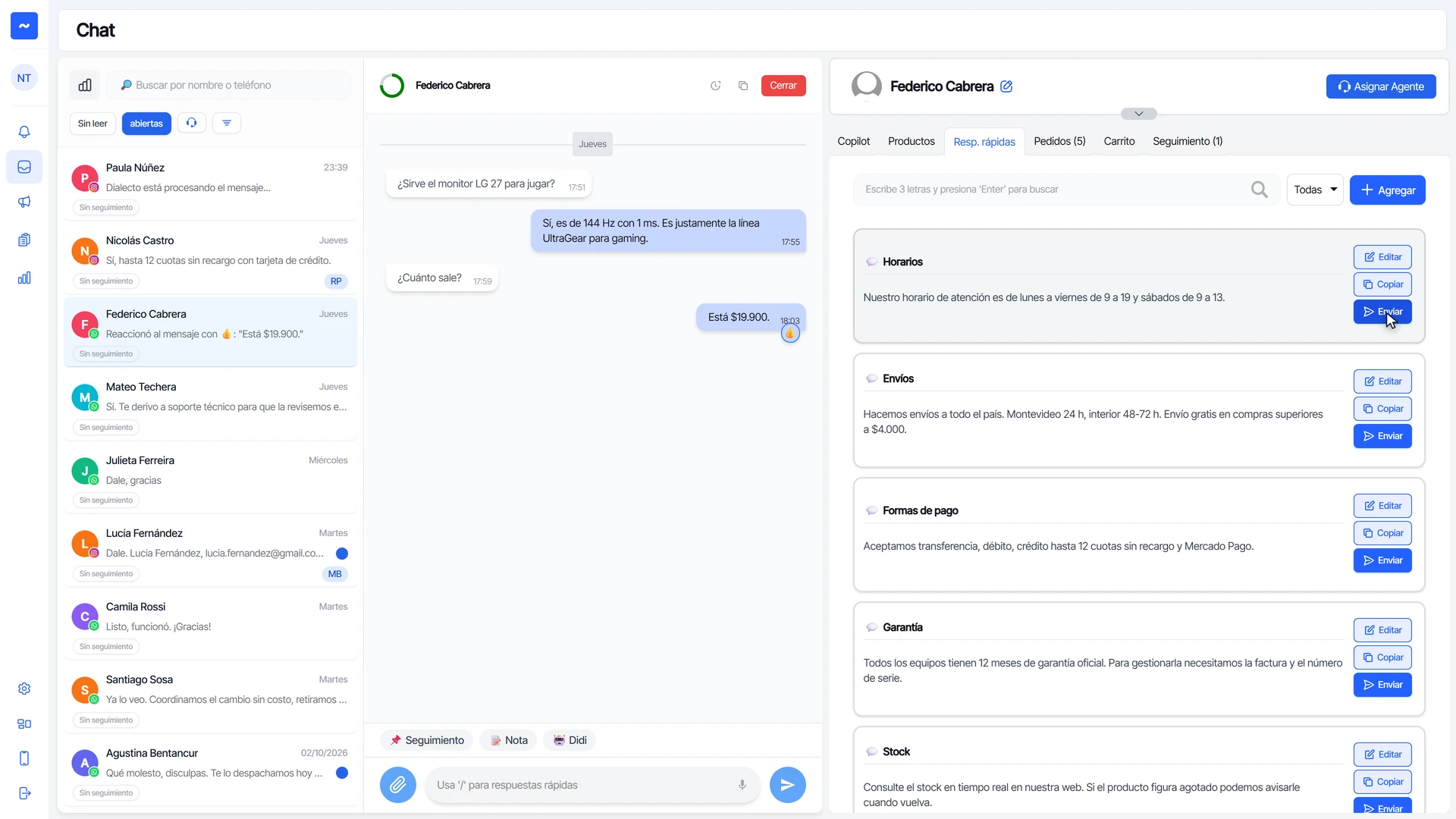Open the advanced filter options button

tap(227, 123)
